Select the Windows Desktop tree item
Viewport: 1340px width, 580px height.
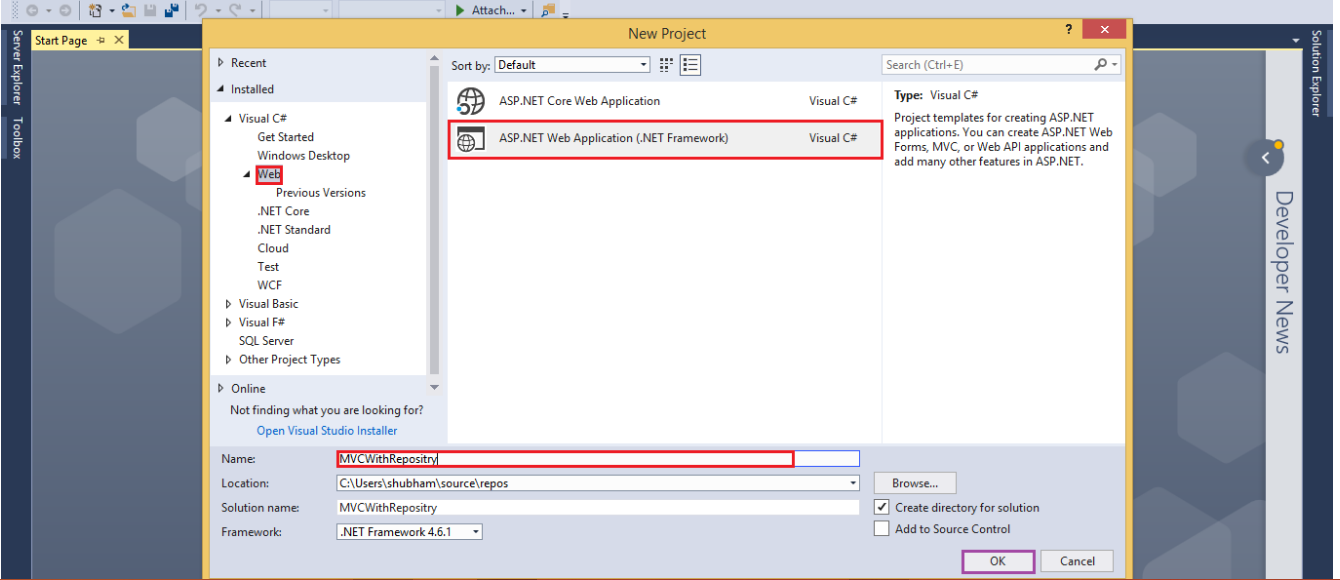click(x=303, y=156)
